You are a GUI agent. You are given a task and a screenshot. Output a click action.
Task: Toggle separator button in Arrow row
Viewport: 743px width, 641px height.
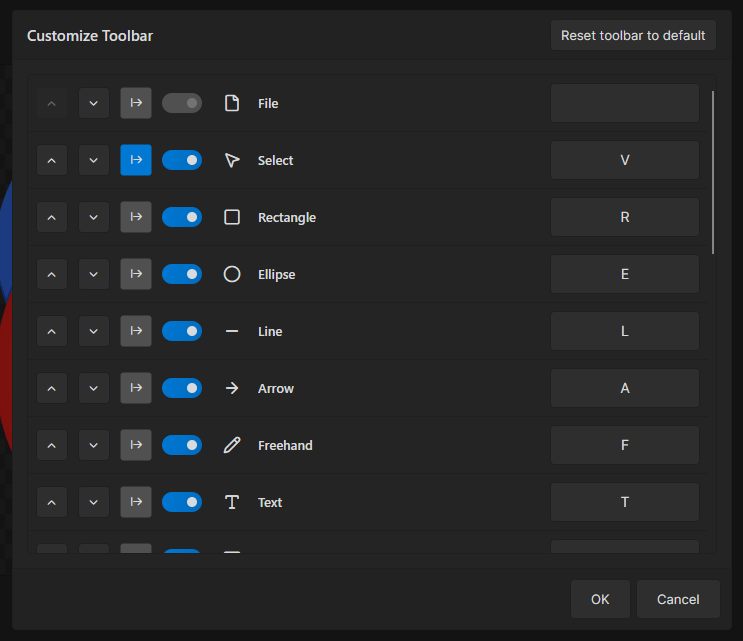click(136, 388)
